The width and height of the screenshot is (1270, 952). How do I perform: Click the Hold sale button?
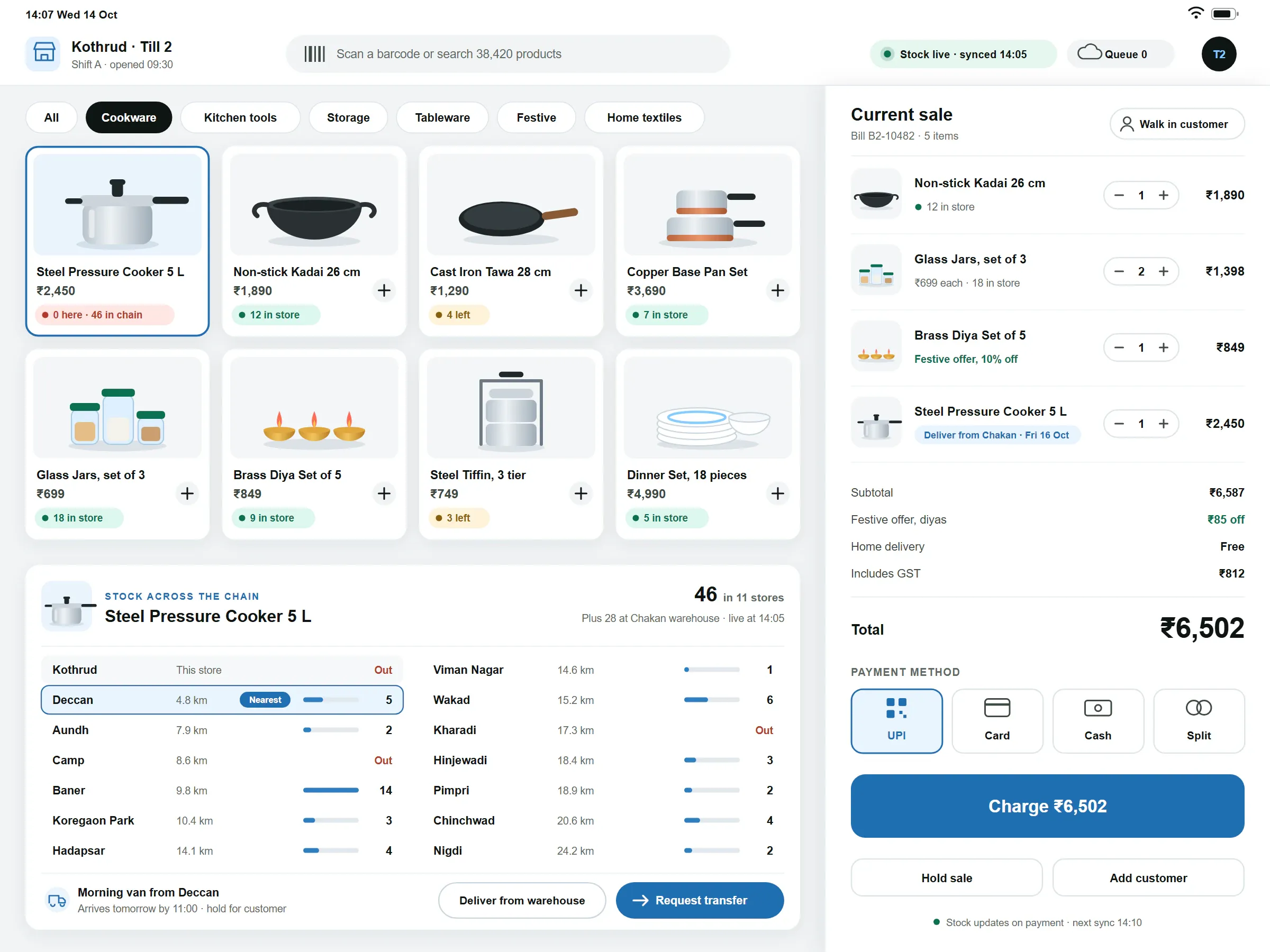[946, 877]
